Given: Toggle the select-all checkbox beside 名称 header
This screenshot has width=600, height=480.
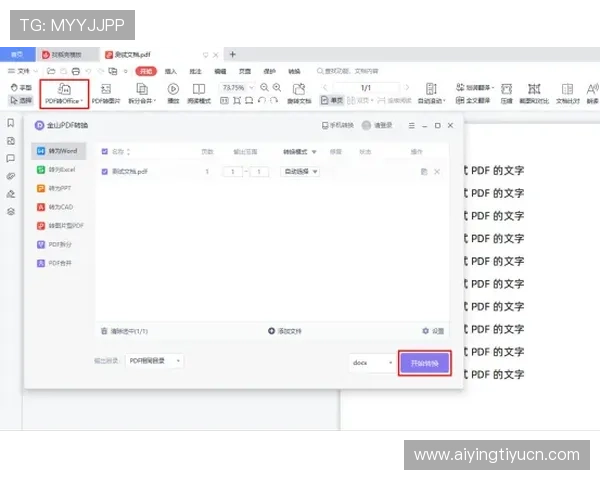Looking at the screenshot, I should click(104, 152).
